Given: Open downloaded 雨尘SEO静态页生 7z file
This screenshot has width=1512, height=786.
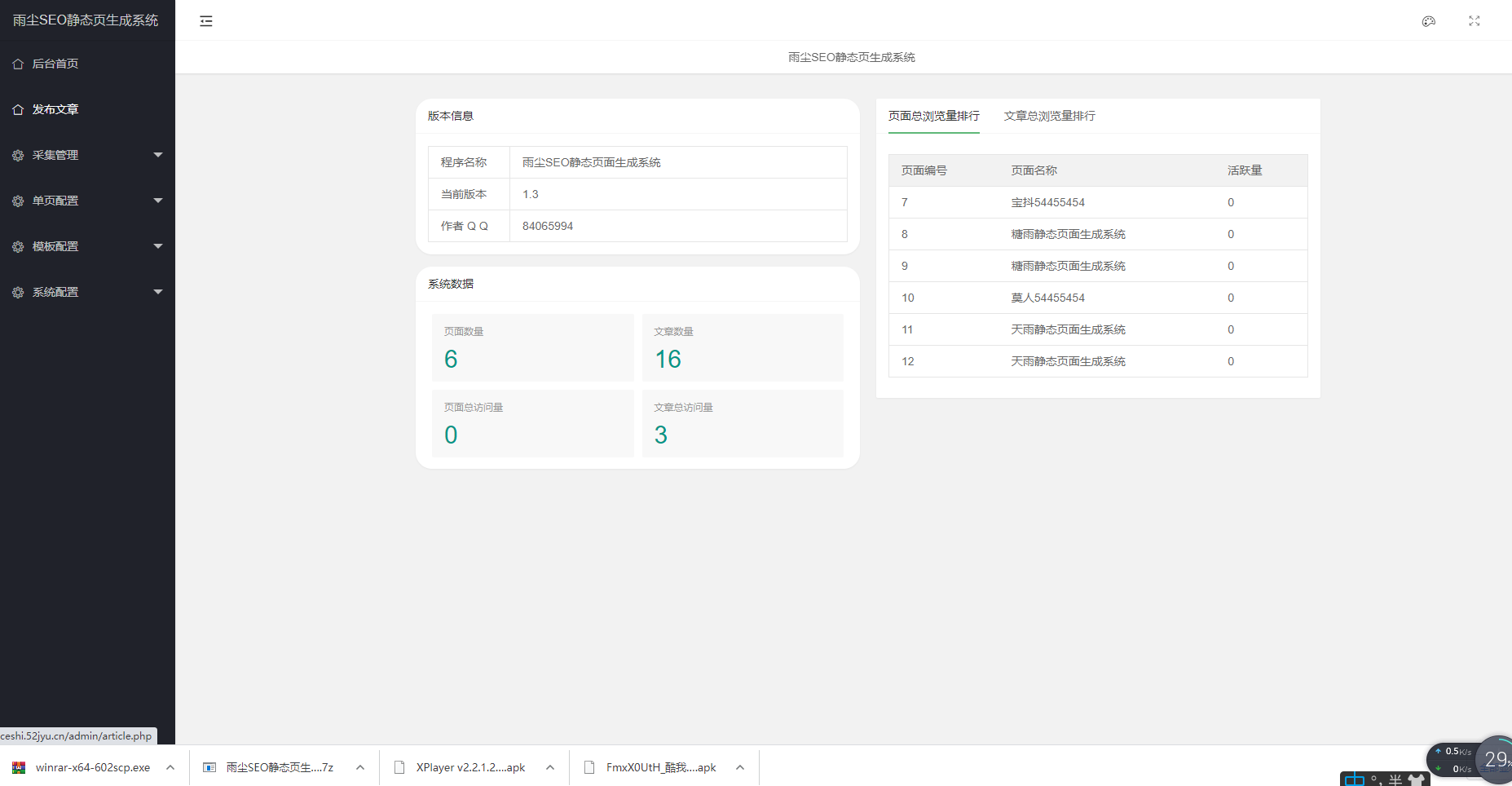Looking at the screenshot, I should point(279,767).
